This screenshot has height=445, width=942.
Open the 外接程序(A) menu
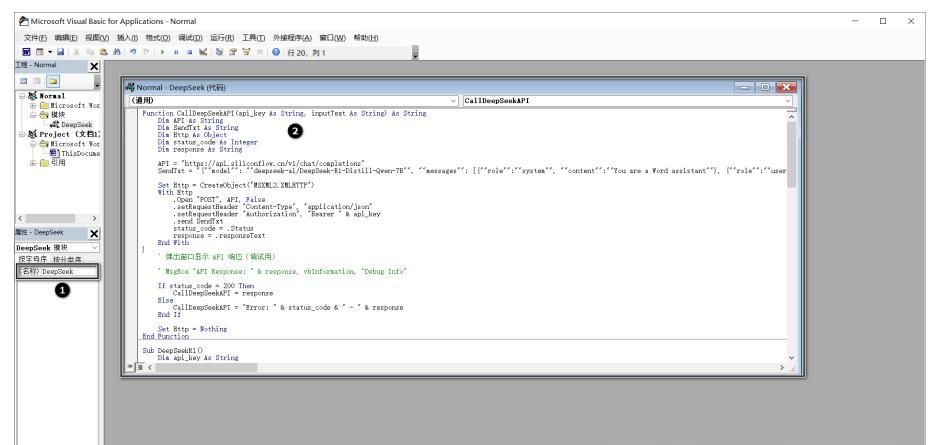292,37
